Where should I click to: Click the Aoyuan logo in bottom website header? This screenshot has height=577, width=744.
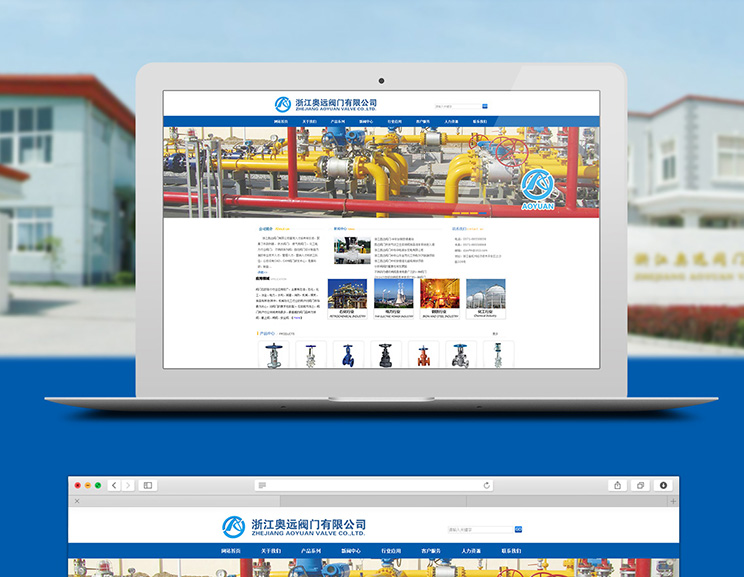click(x=234, y=526)
